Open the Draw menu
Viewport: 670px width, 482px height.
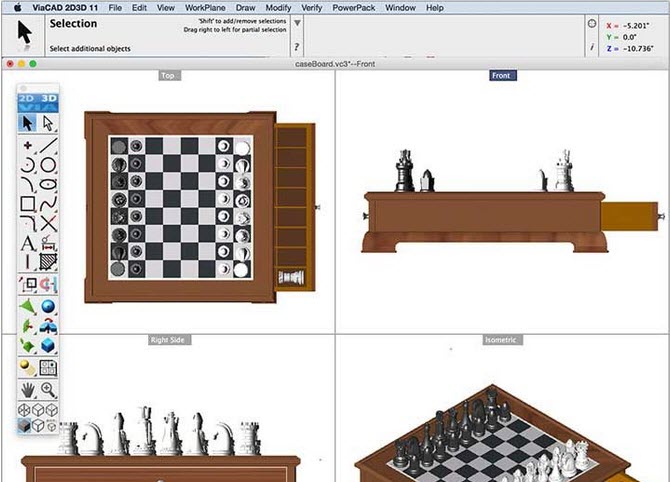[x=246, y=8]
